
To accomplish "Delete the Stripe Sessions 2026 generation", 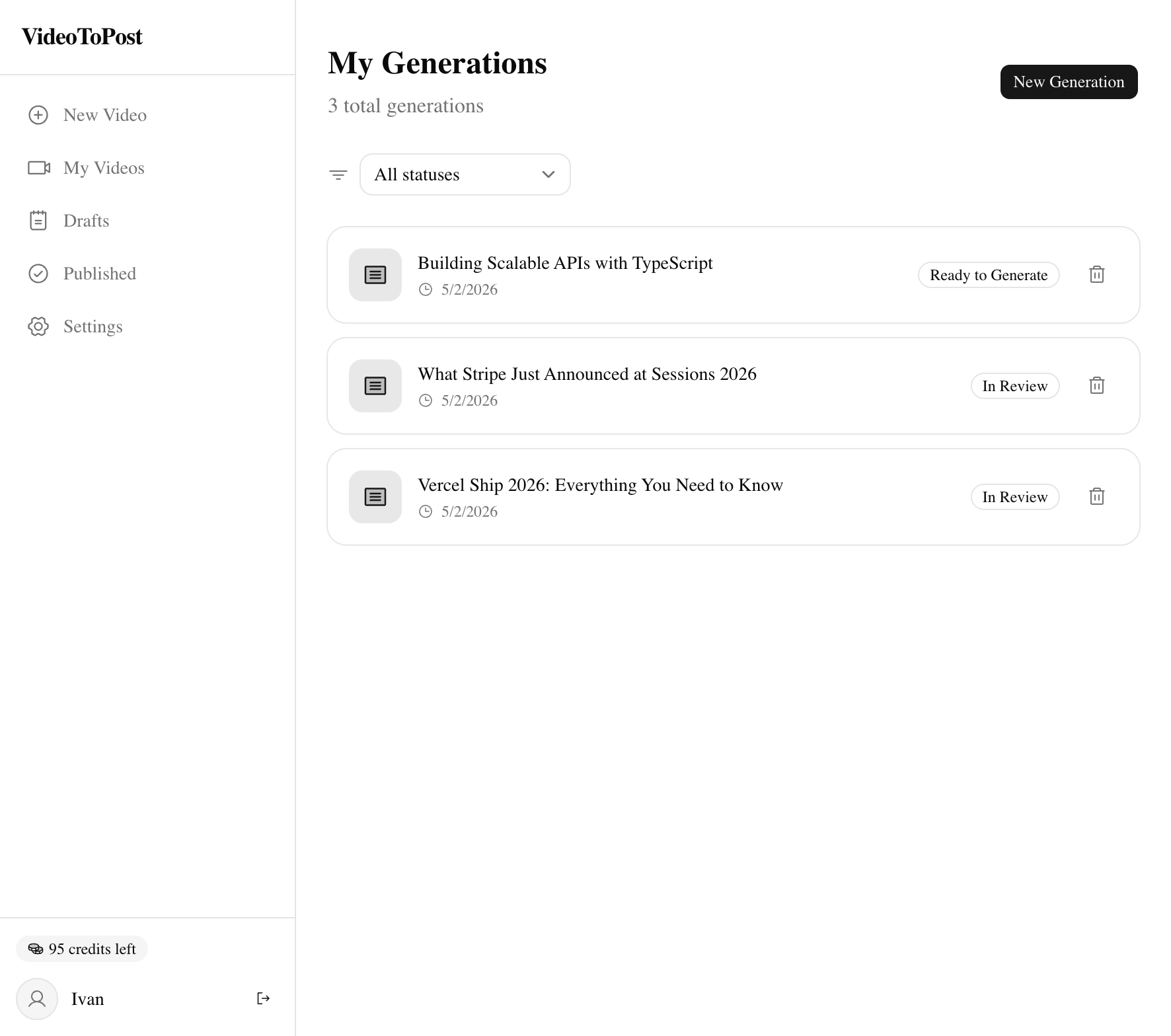I will click(x=1097, y=386).
